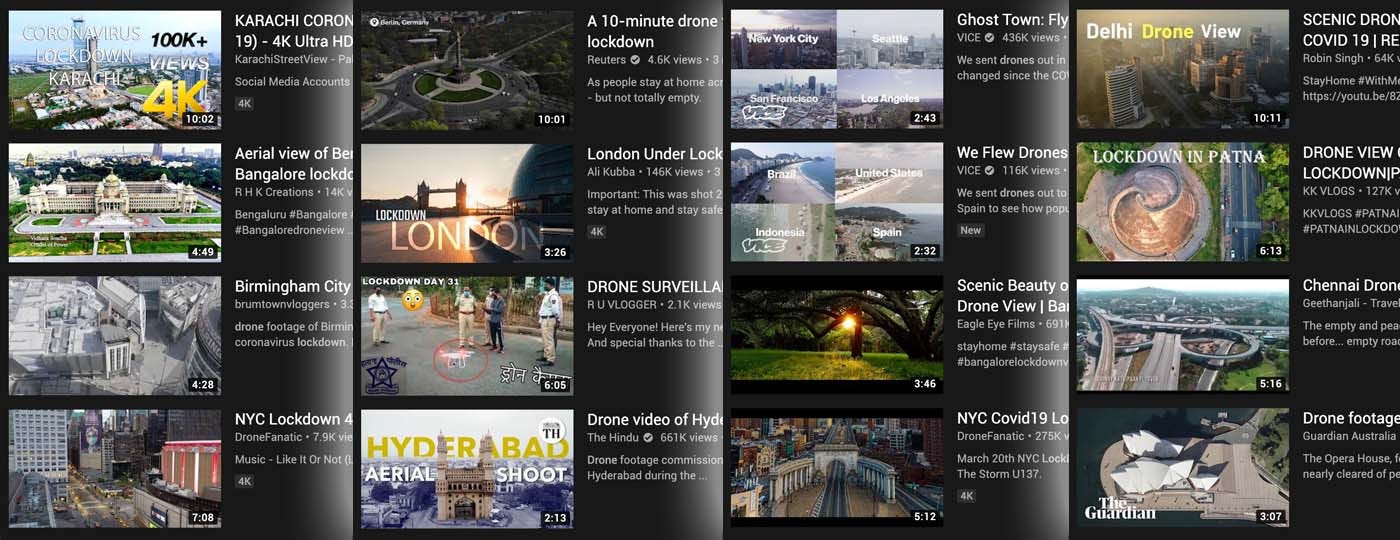Open Lockdown Day 31 police drone thumbnail
The image size is (1400, 540).
point(467,336)
